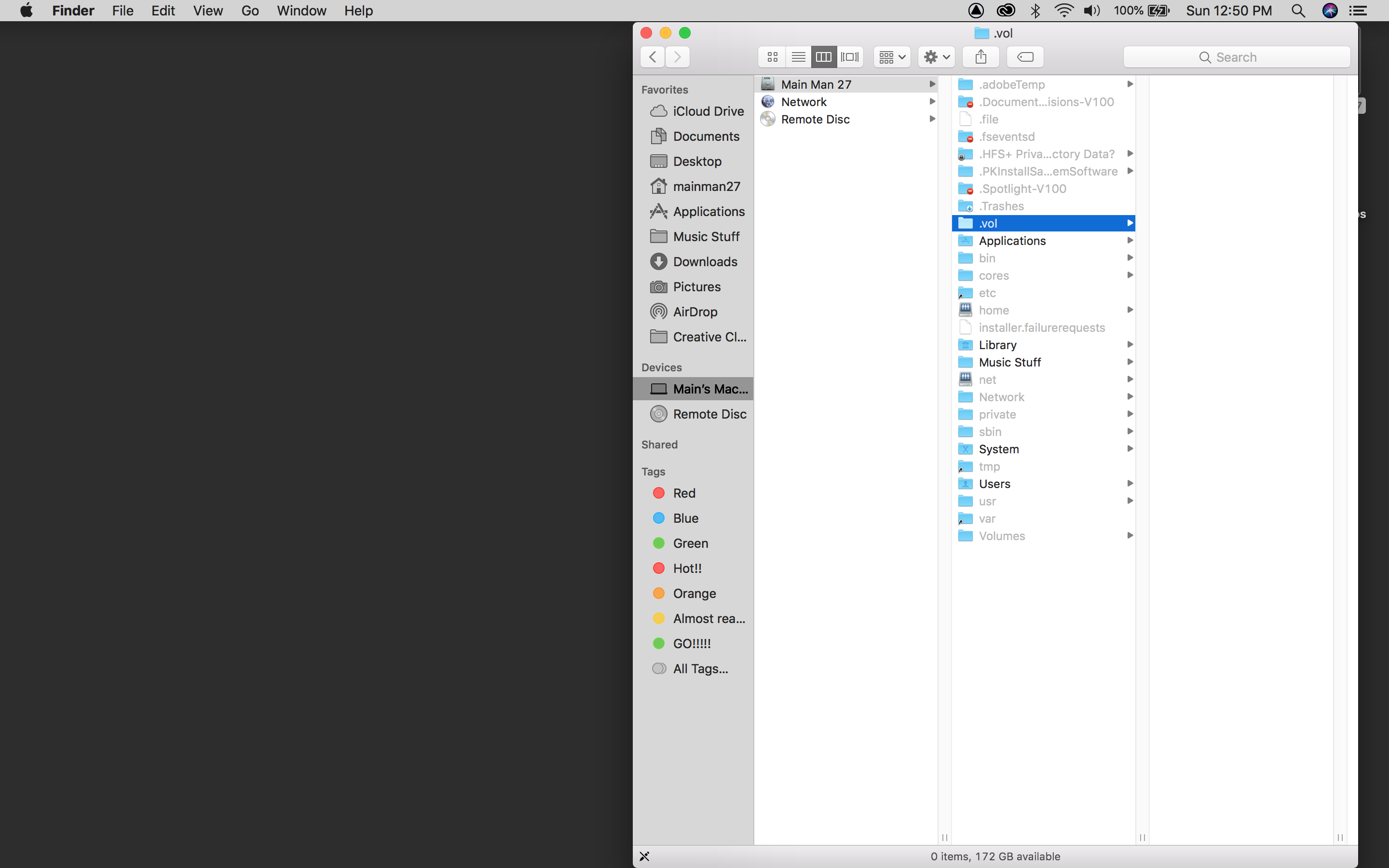This screenshot has width=1389, height=868.
Task: Open the Action gear menu
Action: [936, 57]
